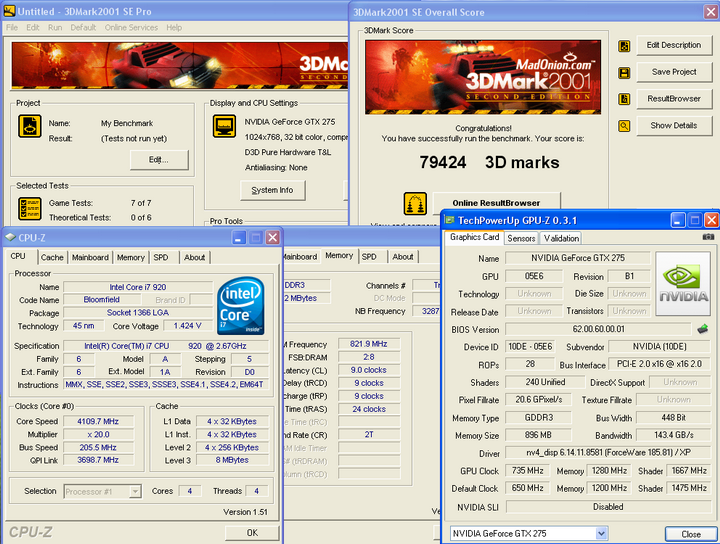The width and height of the screenshot is (720, 544).
Task: Click the Edit Description icon in 3DMark score window
Action: [x=624, y=46]
